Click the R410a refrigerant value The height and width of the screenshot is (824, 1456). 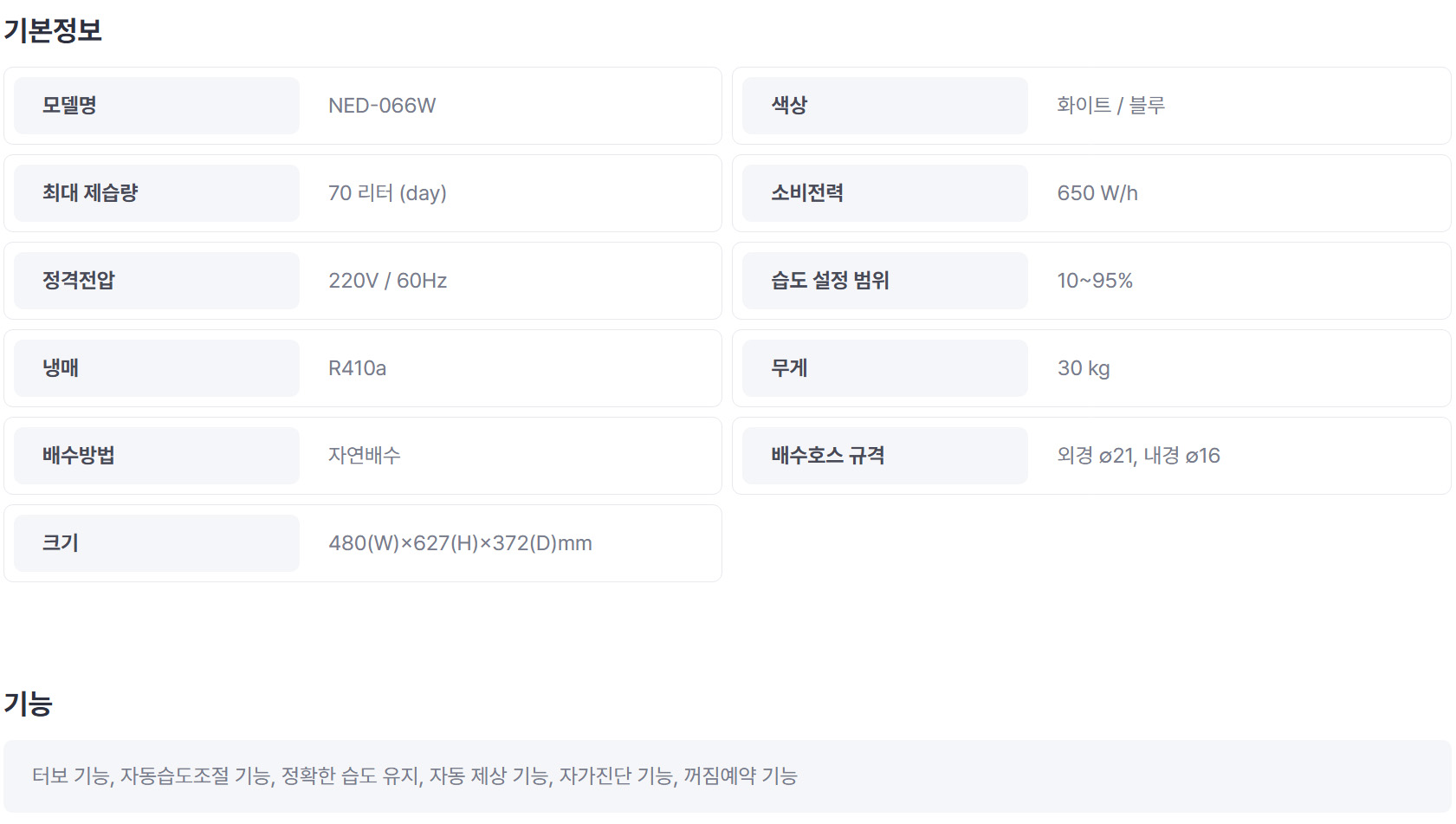[357, 368]
